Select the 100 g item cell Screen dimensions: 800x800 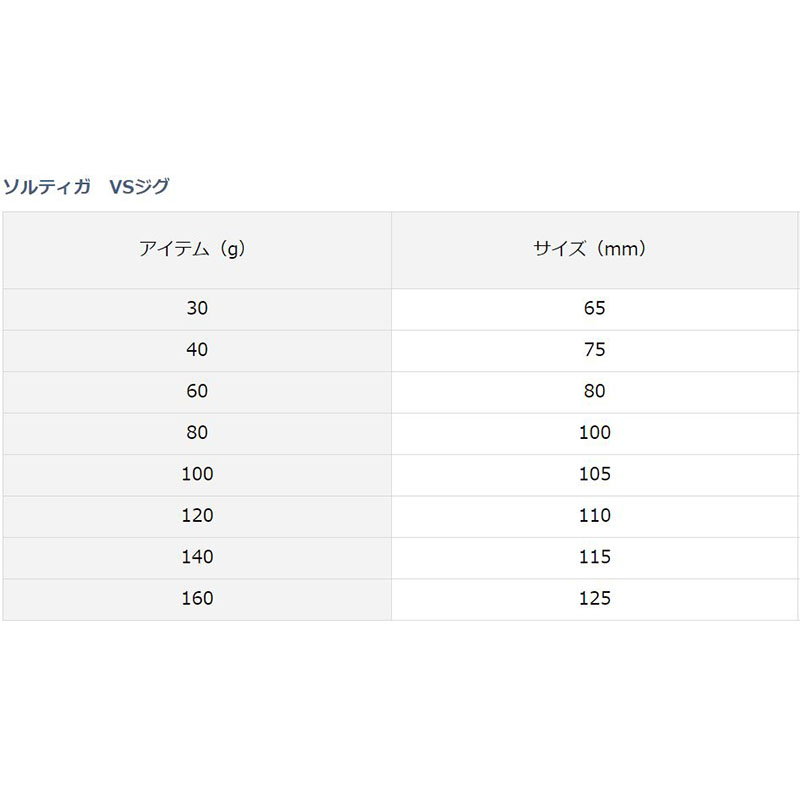(x=197, y=474)
